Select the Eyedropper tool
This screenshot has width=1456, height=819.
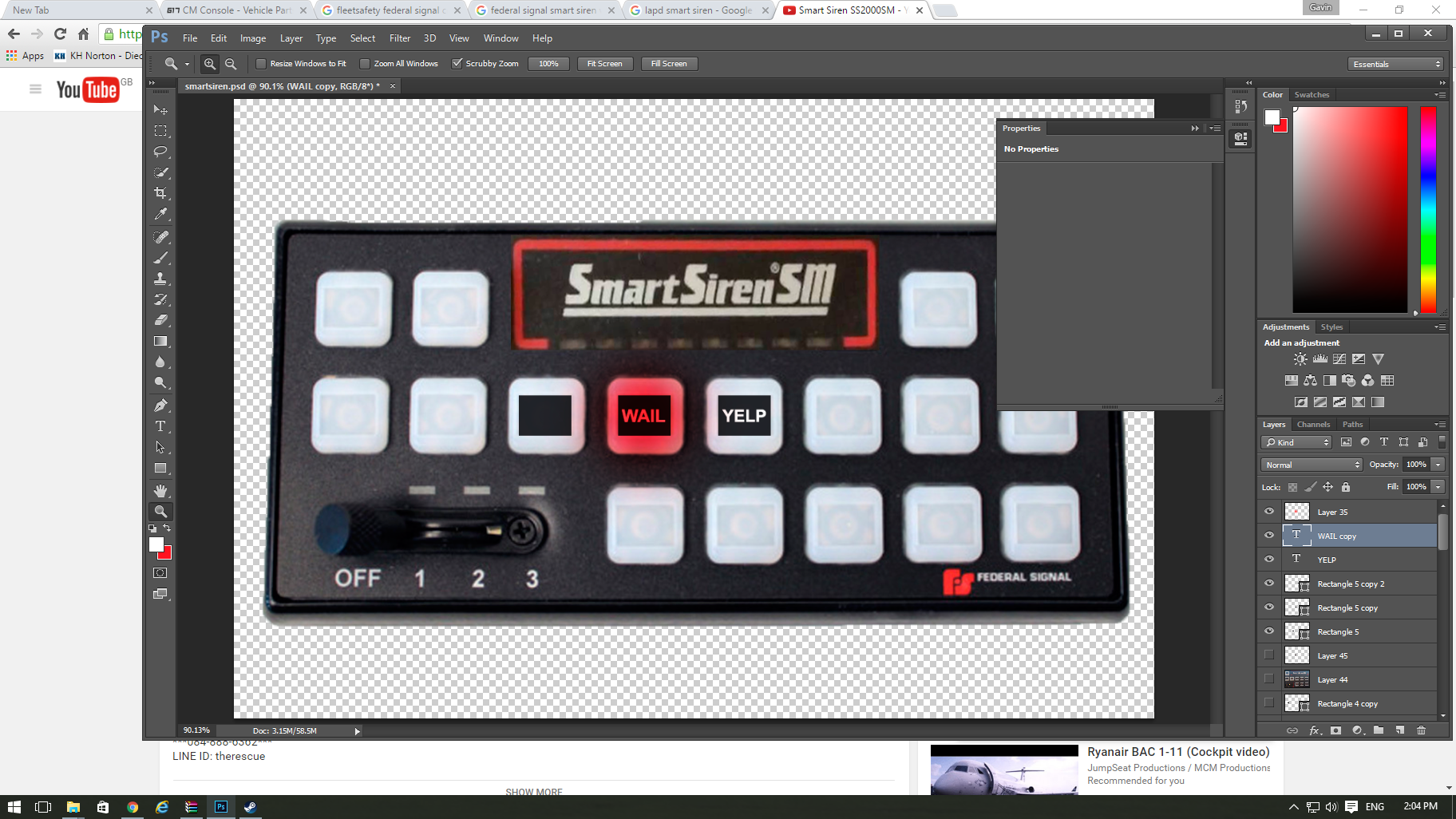pos(160,214)
